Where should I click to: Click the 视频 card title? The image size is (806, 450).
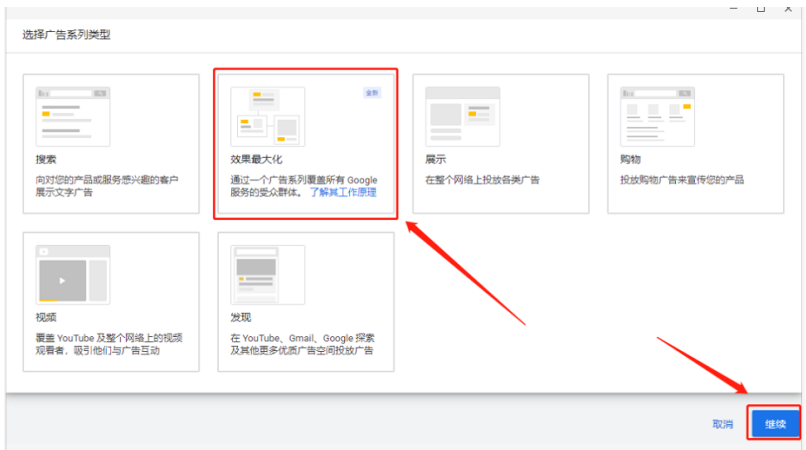point(46,317)
